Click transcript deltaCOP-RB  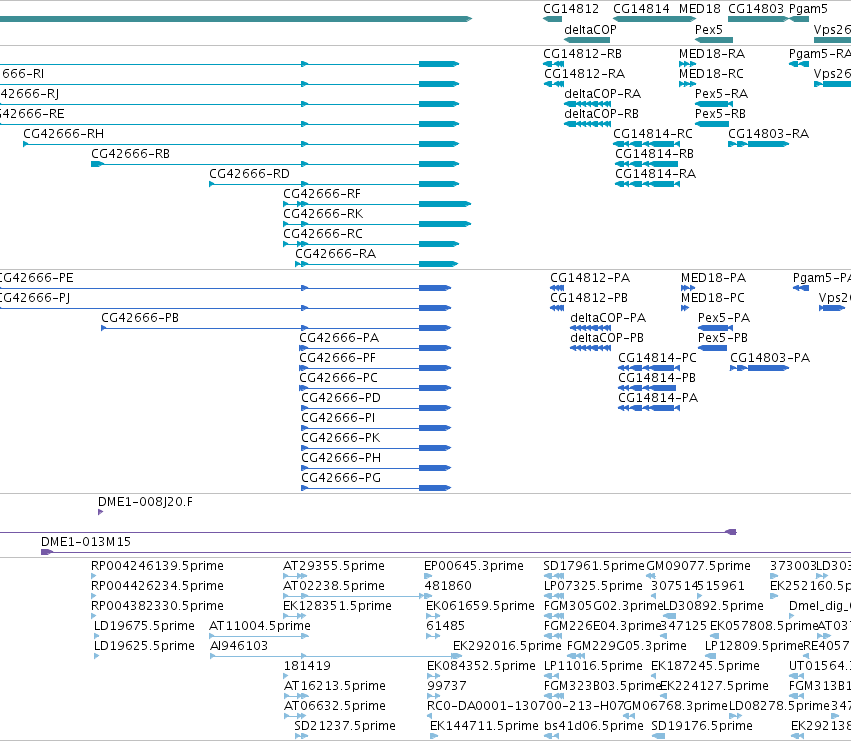[601, 114]
